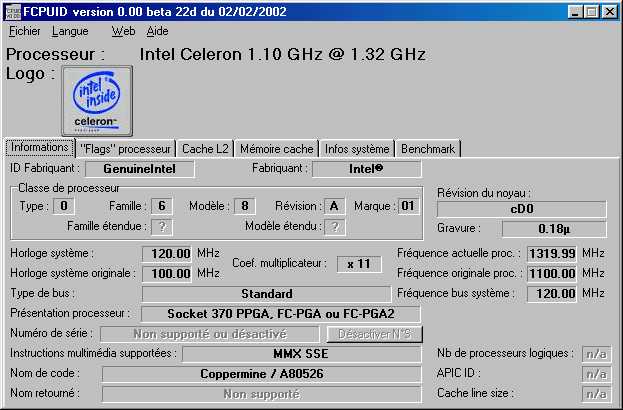Click the Nom retourné Non supporté field

point(261,394)
